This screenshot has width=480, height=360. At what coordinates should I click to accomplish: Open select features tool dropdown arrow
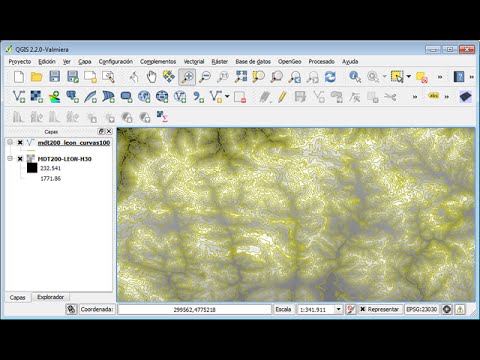click(x=409, y=77)
